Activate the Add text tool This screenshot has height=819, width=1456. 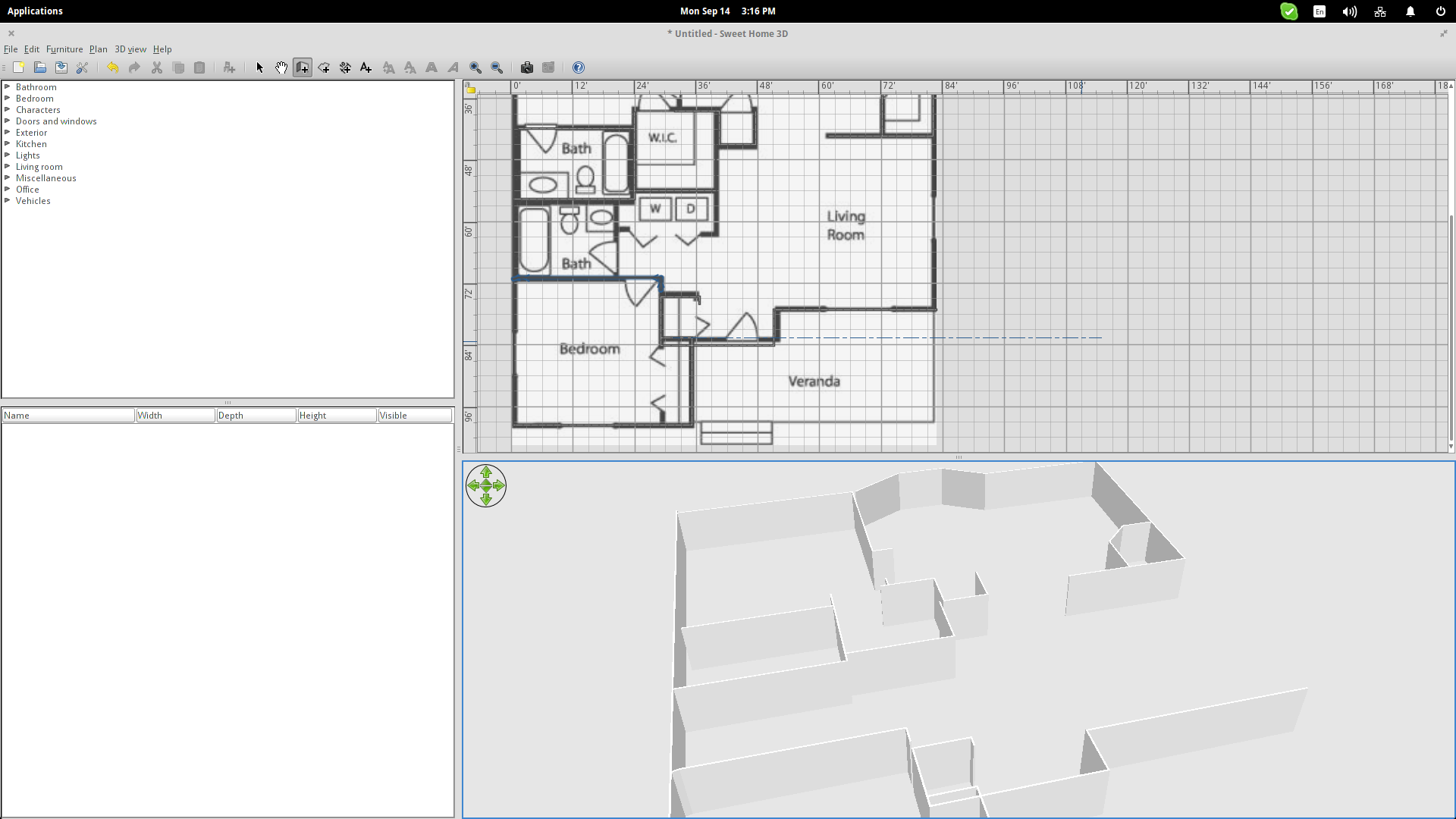[366, 67]
